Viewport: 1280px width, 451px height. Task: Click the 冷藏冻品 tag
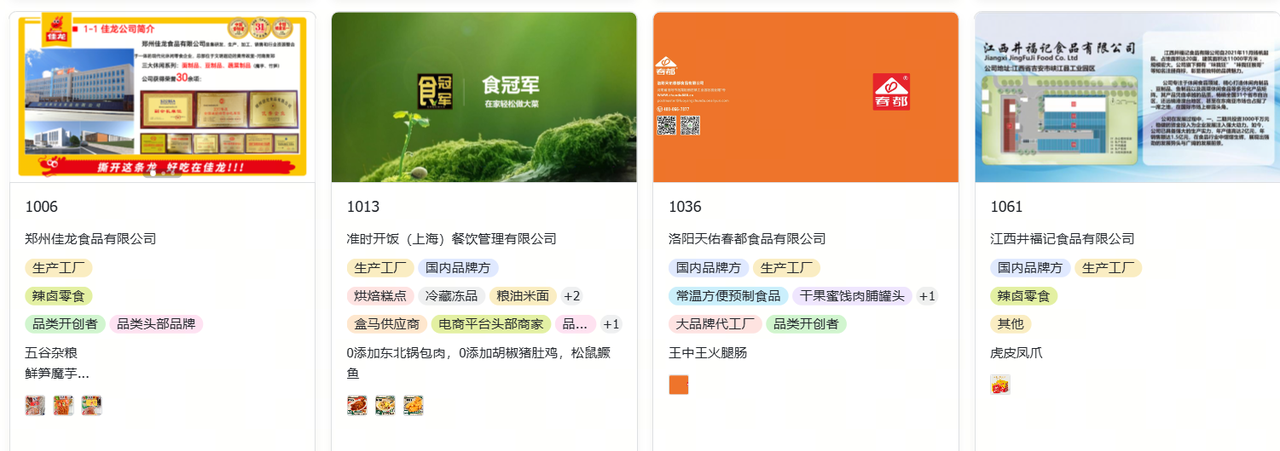point(452,296)
